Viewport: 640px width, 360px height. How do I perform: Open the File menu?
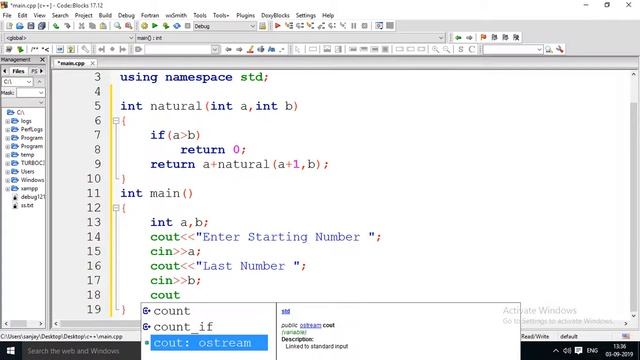(7, 15)
